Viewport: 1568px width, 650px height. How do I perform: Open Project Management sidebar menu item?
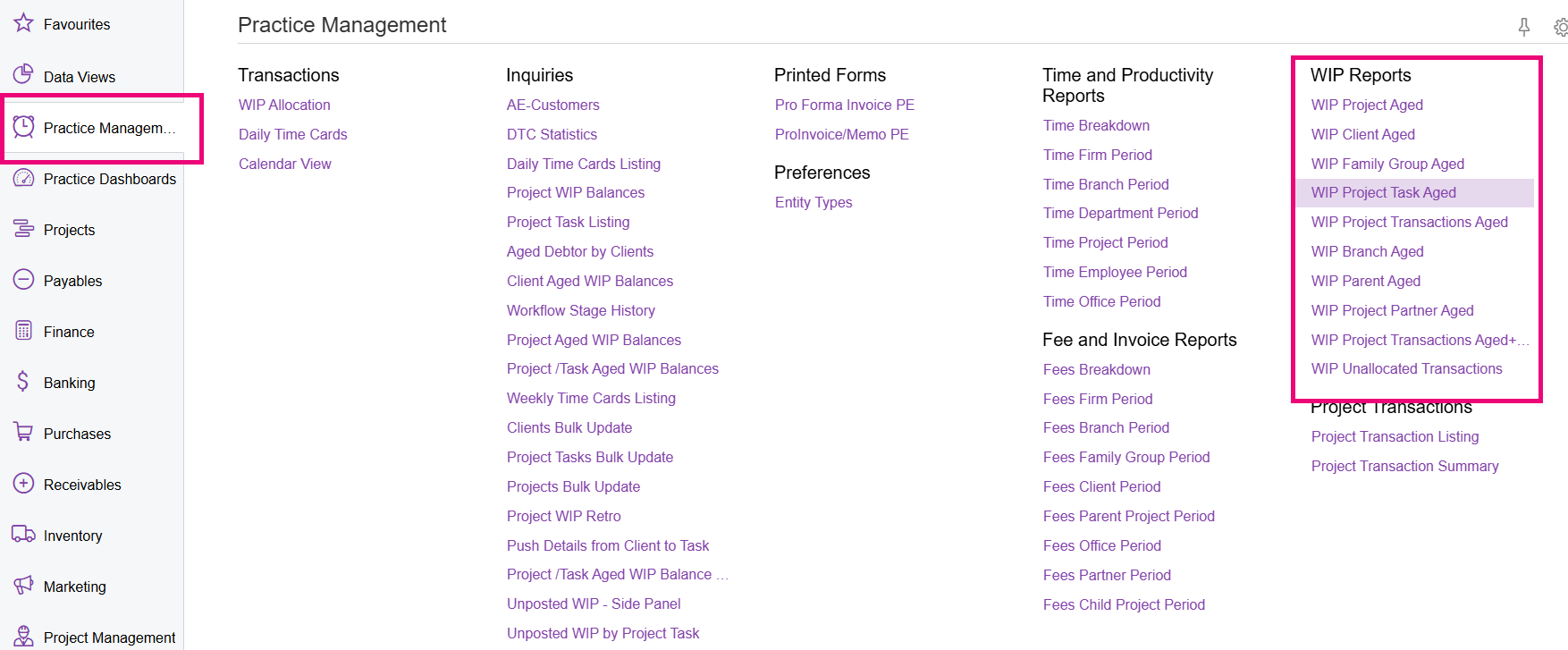click(x=109, y=637)
